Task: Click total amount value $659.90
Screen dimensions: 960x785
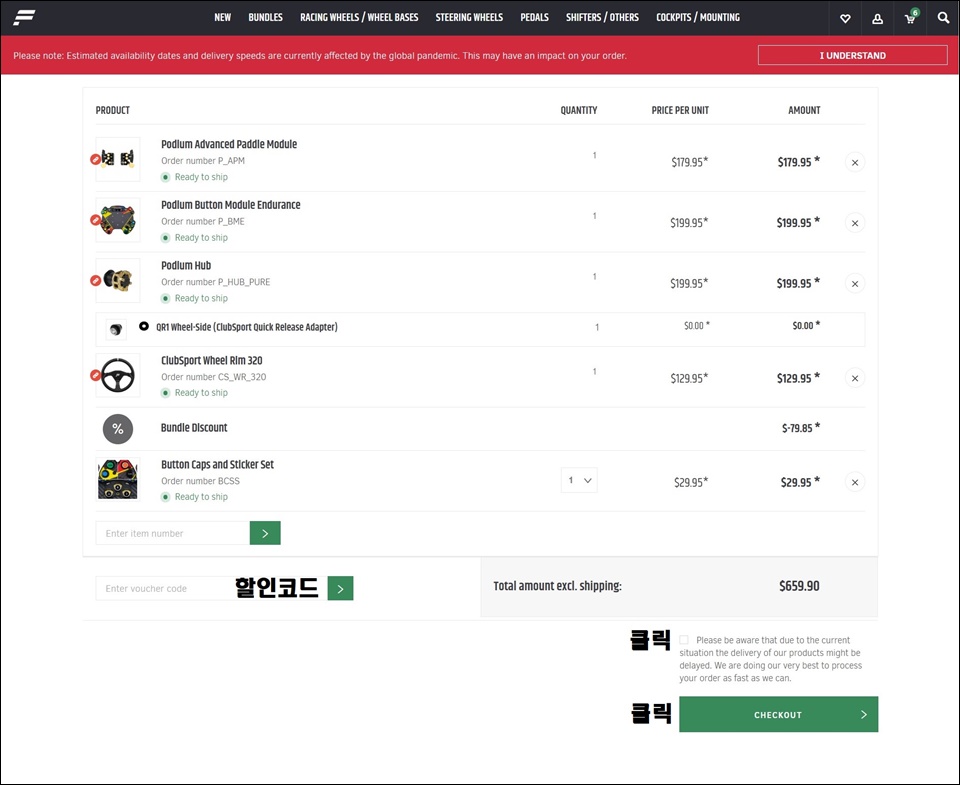Action: pos(799,586)
